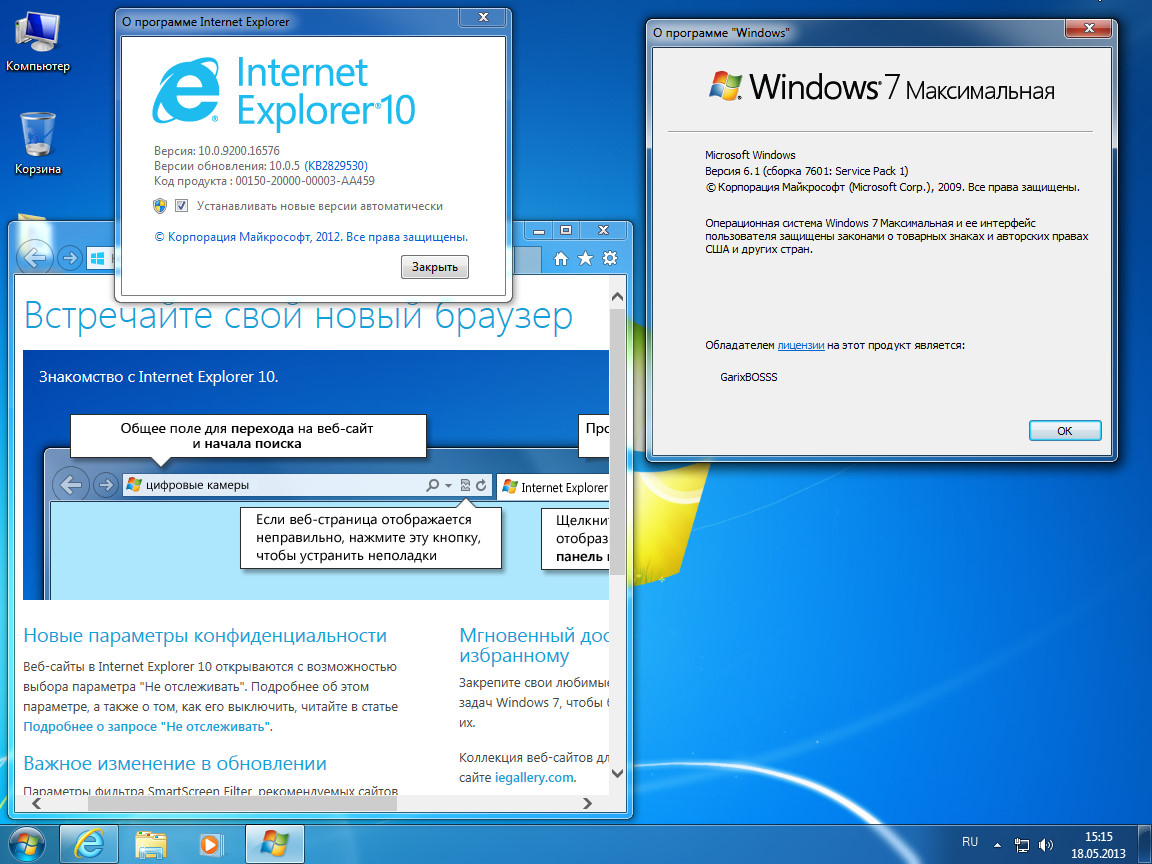1152x864 pixels.
Task: Maximize the Internet Explorer browser window
Action: point(566,231)
